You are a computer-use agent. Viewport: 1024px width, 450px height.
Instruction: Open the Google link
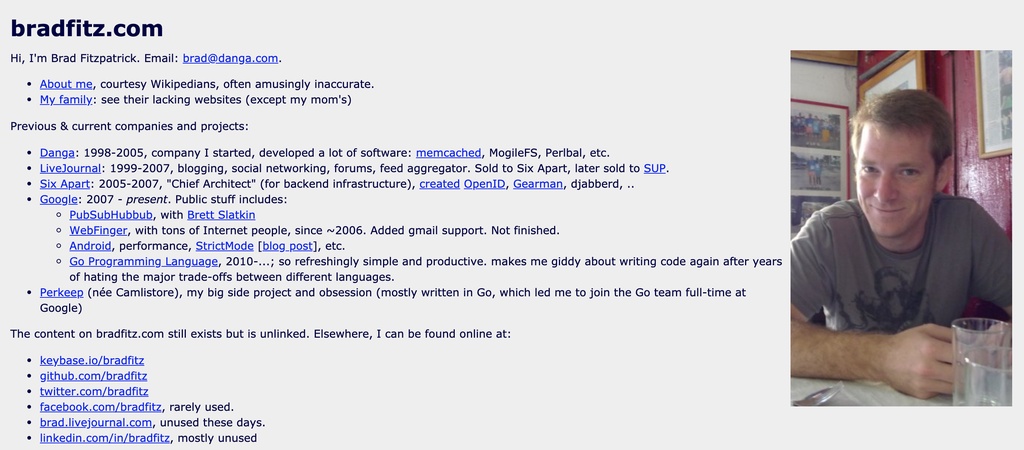59,199
